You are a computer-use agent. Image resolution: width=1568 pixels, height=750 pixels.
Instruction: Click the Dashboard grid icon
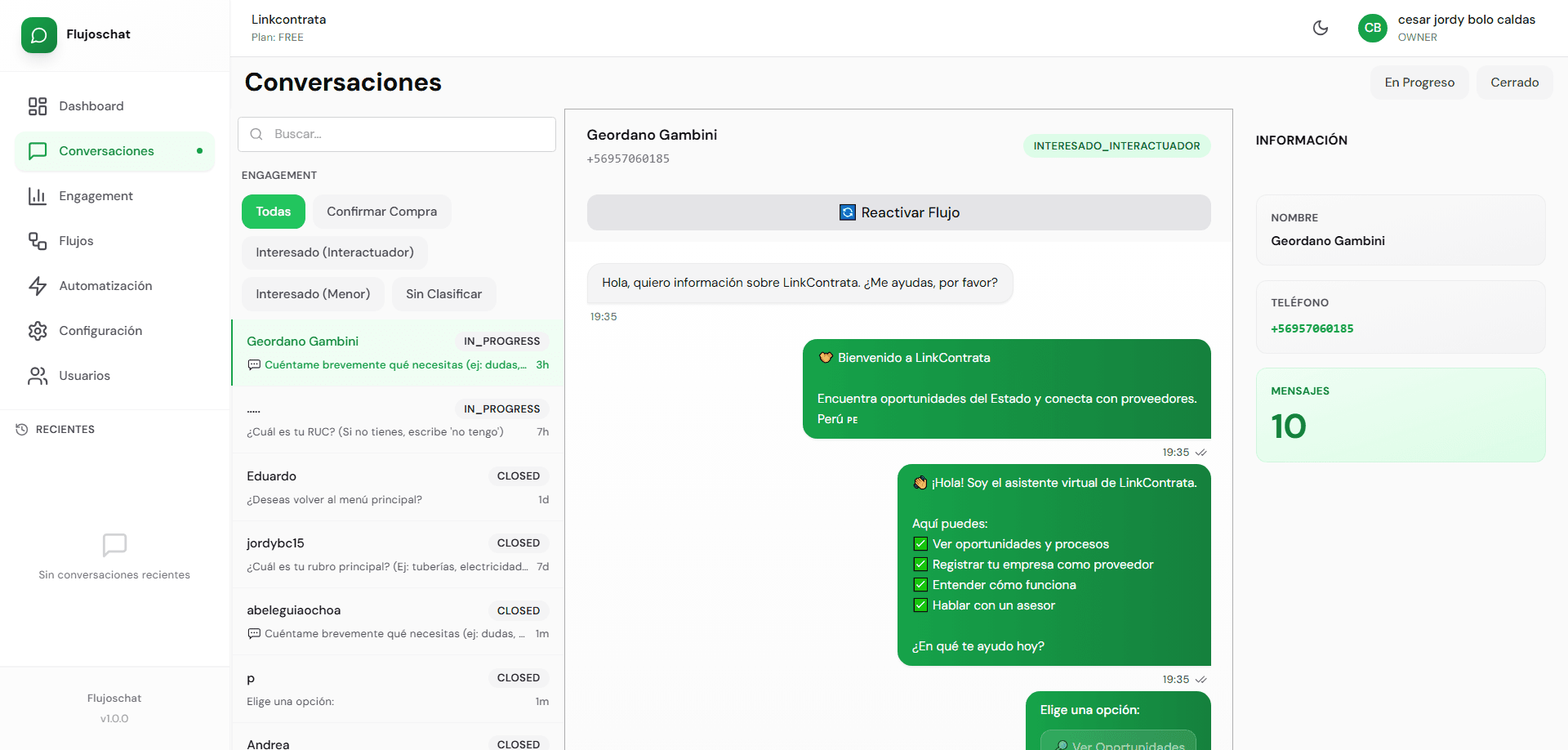[38, 106]
